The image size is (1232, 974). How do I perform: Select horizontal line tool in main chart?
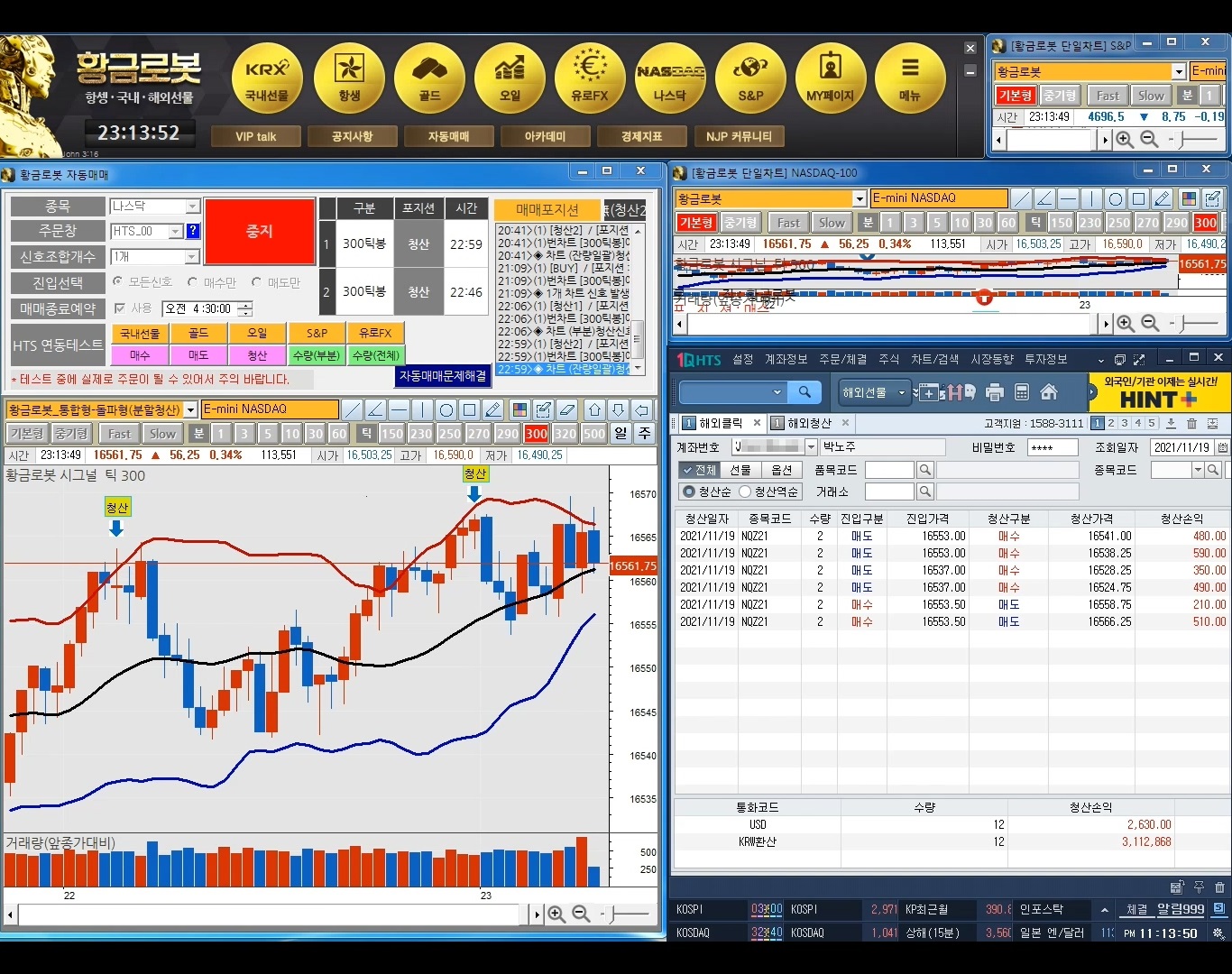pyautogui.click(x=400, y=409)
